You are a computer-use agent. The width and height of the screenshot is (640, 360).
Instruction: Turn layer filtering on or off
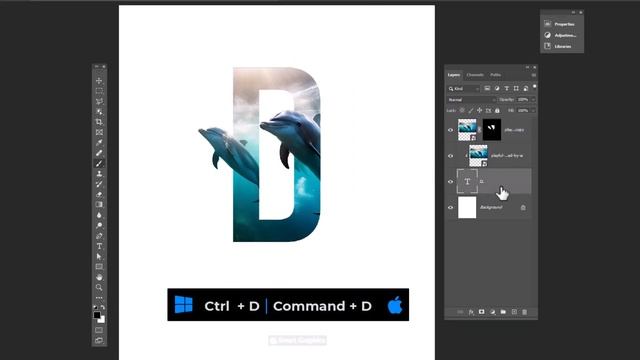pyautogui.click(x=534, y=87)
